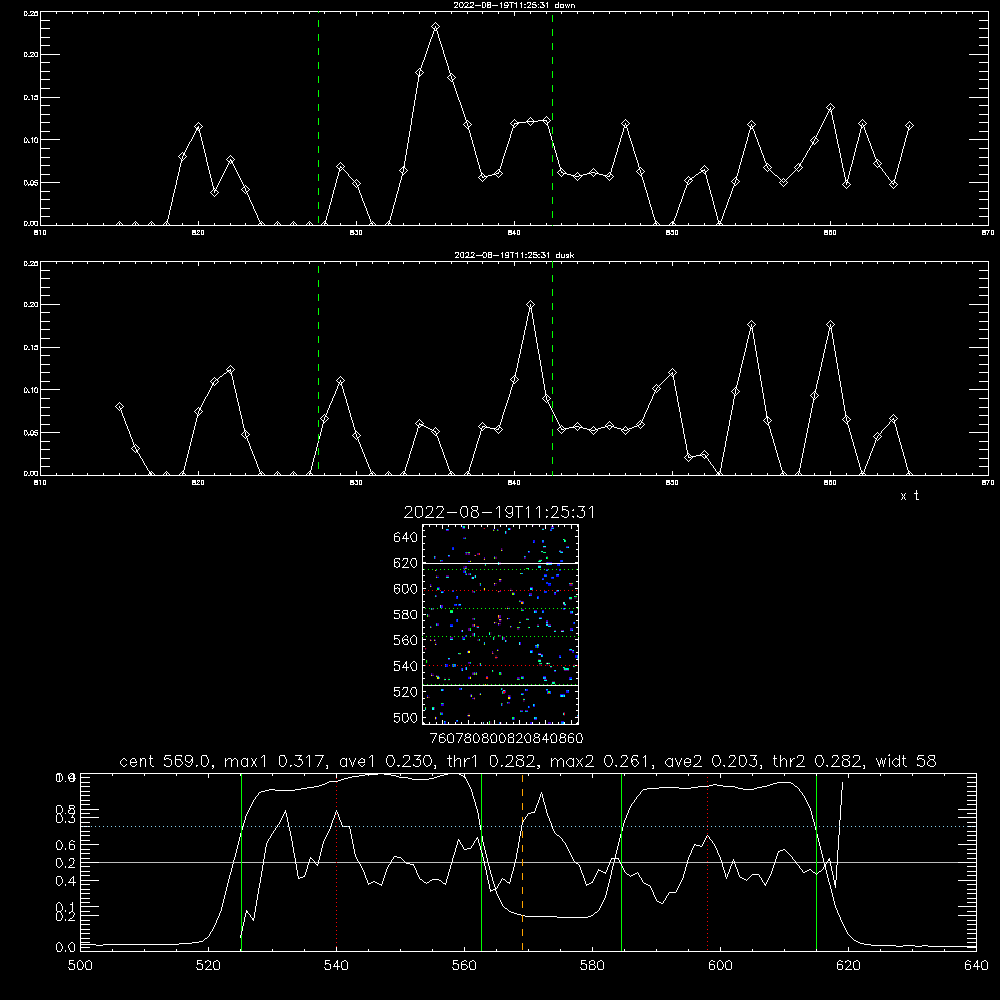This screenshot has height=1000, width=1000.
Task: Click the "580" x-axis label of the bottom profile plot
Action: click(x=592, y=966)
